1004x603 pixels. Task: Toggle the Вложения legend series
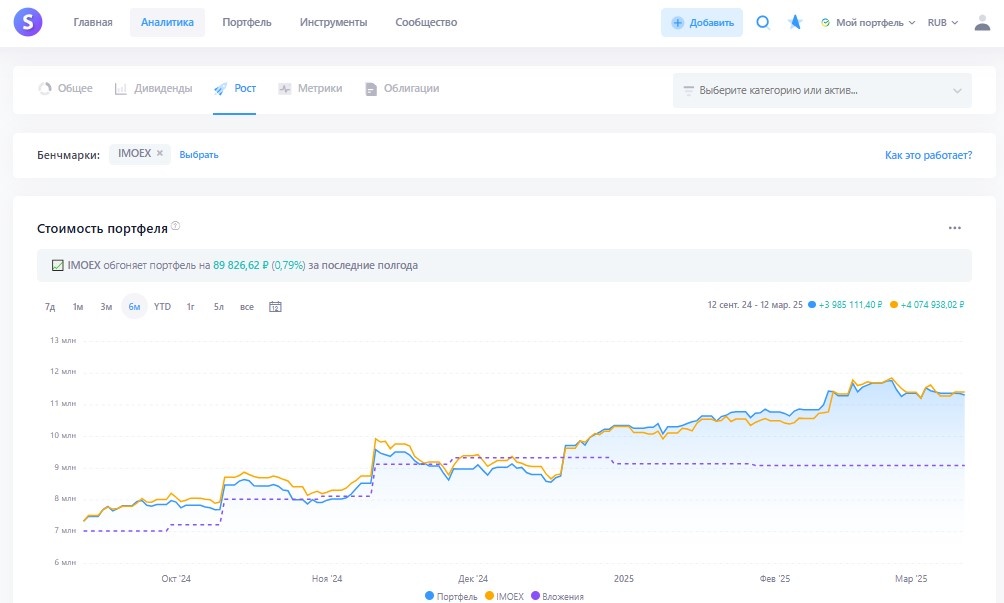(557, 596)
